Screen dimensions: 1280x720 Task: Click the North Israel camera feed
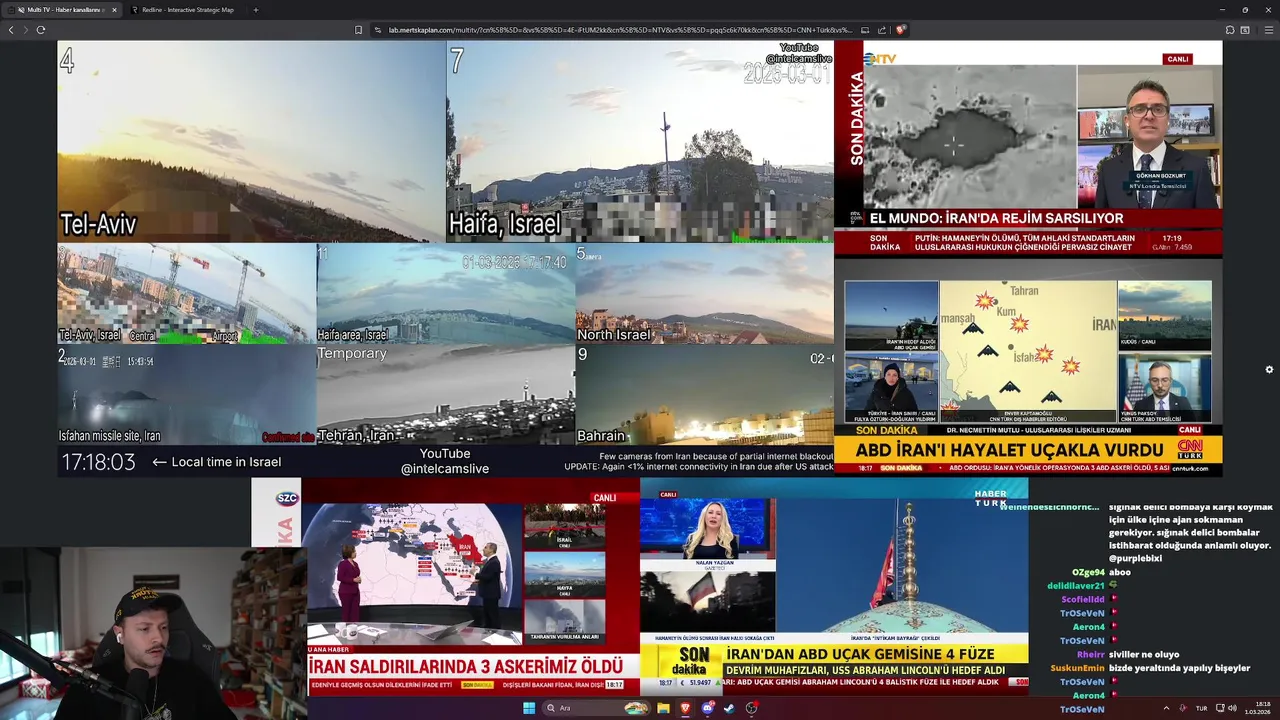point(705,294)
